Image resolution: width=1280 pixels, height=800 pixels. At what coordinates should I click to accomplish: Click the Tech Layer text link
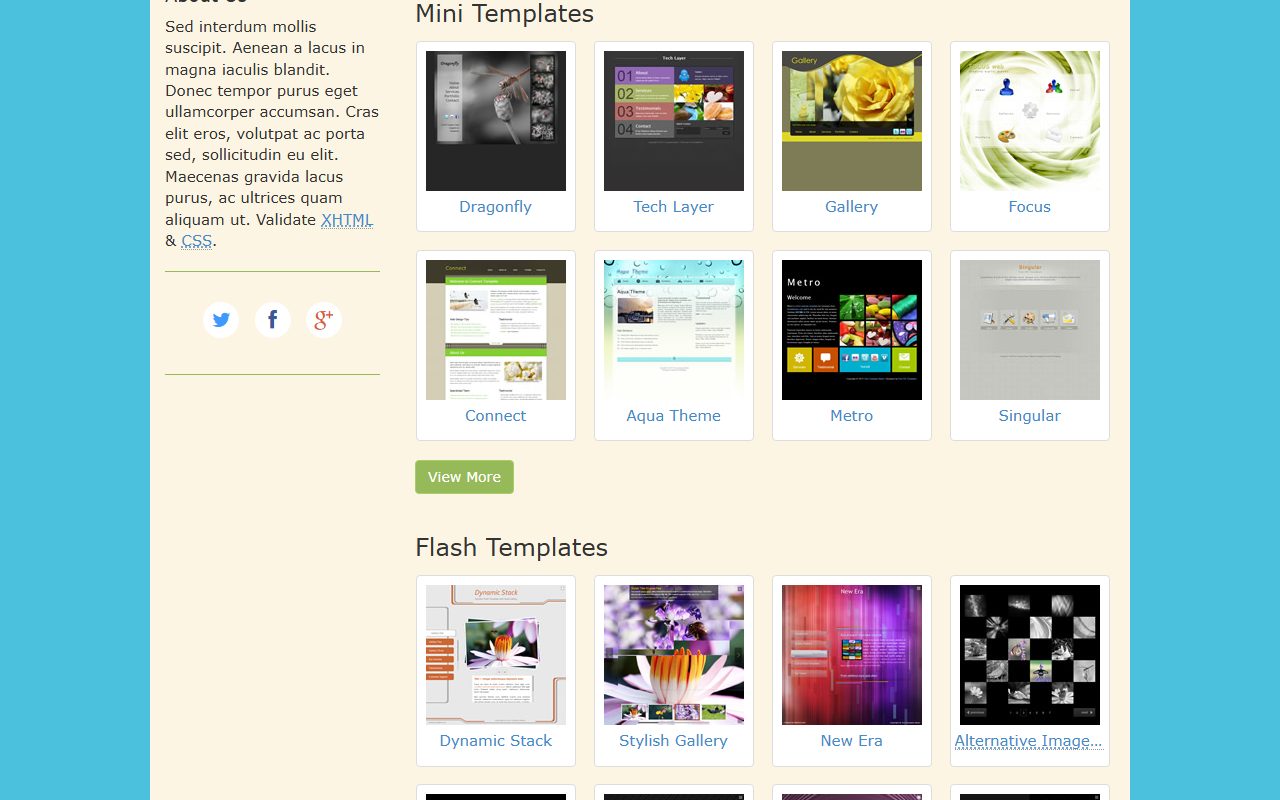pos(674,207)
